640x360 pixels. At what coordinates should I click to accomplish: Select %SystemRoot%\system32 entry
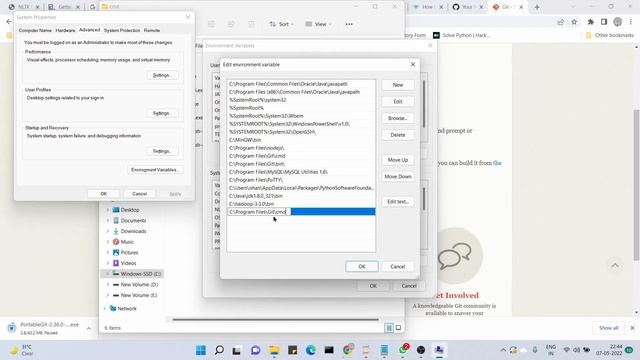coord(301,100)
